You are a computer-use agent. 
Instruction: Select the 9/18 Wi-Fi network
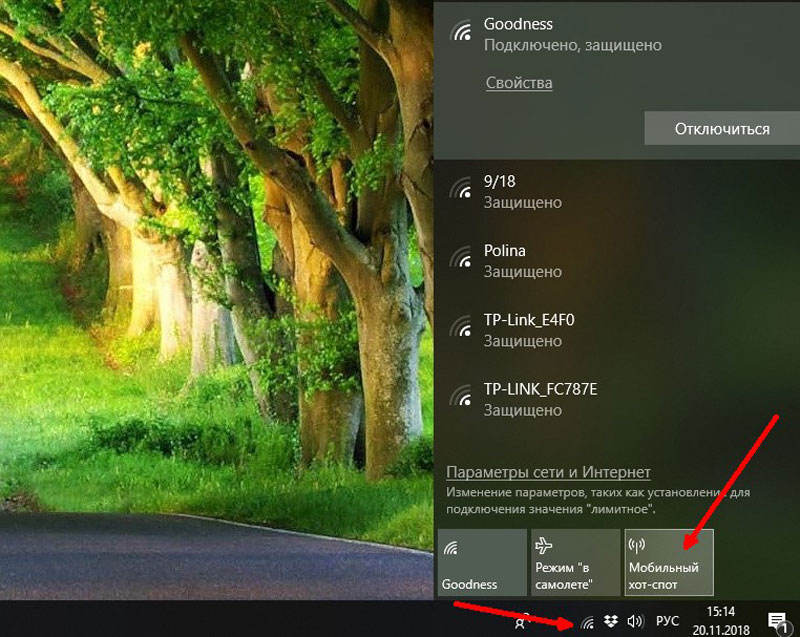[x=617, y=192]
